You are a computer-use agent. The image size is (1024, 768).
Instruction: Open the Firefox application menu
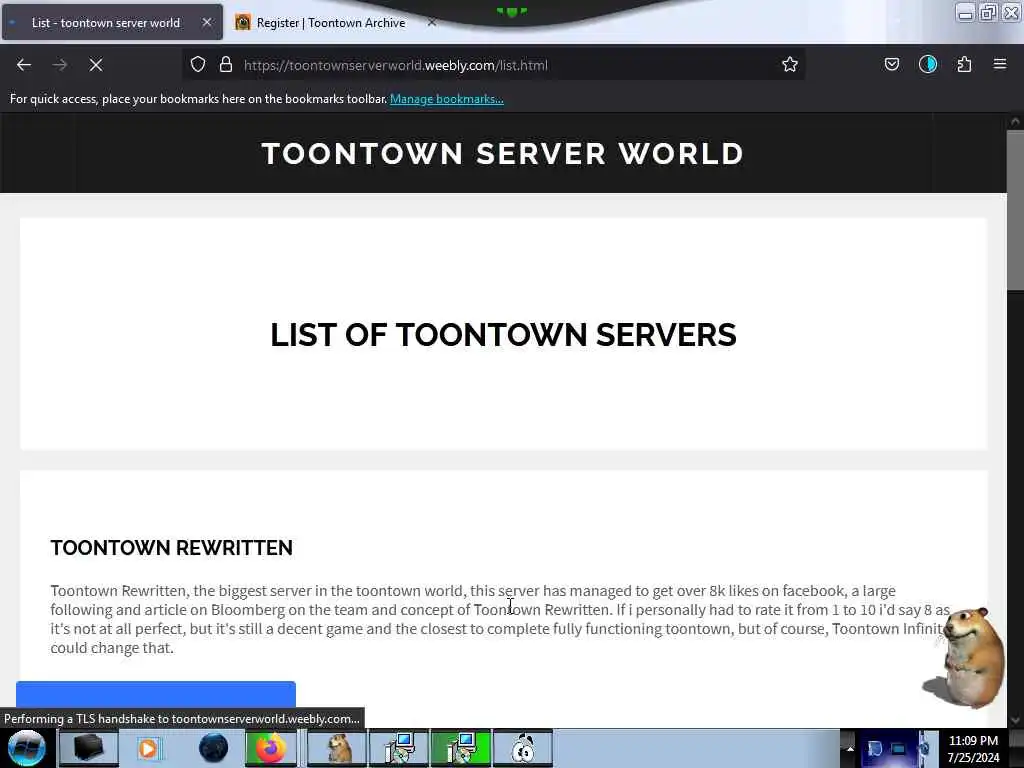tap(1000, 64)
